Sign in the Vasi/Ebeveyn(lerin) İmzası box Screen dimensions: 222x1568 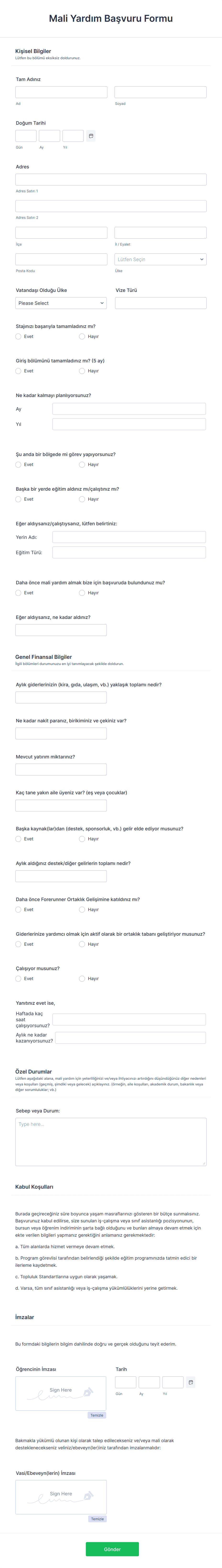[61, 1497]
